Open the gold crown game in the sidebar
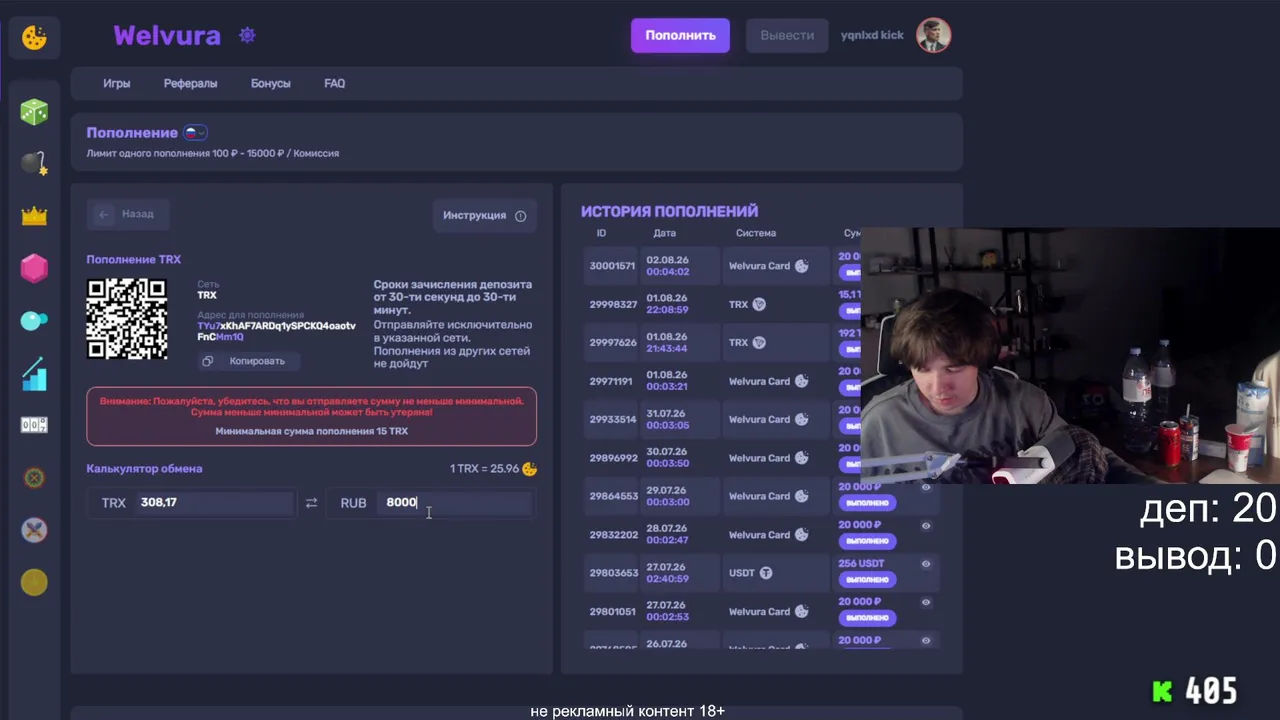Image resolution: width=1280 pixels, height=720 pixels. tap(34, 216)
